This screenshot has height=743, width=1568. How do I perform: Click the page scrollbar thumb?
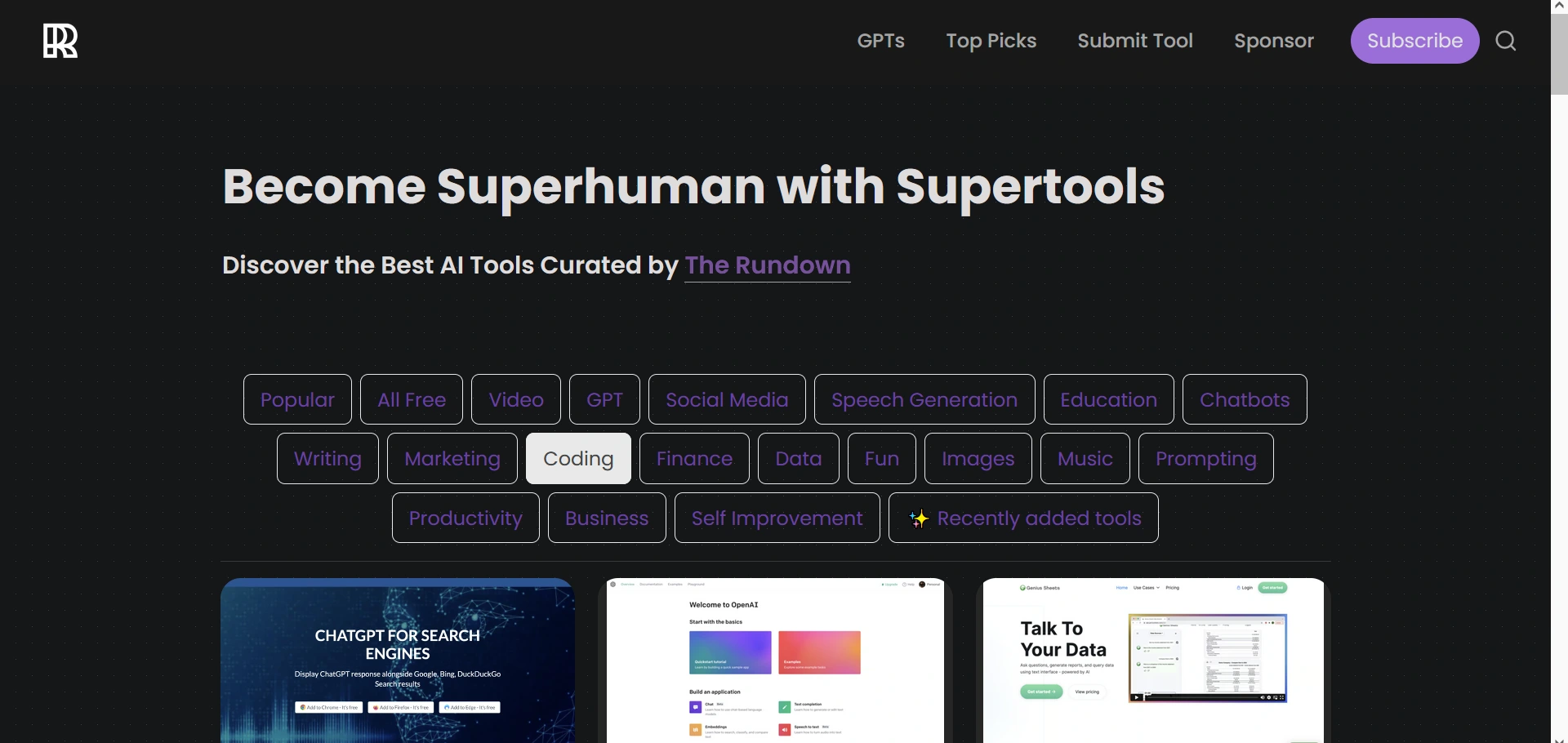click(x=1559, y=53)
